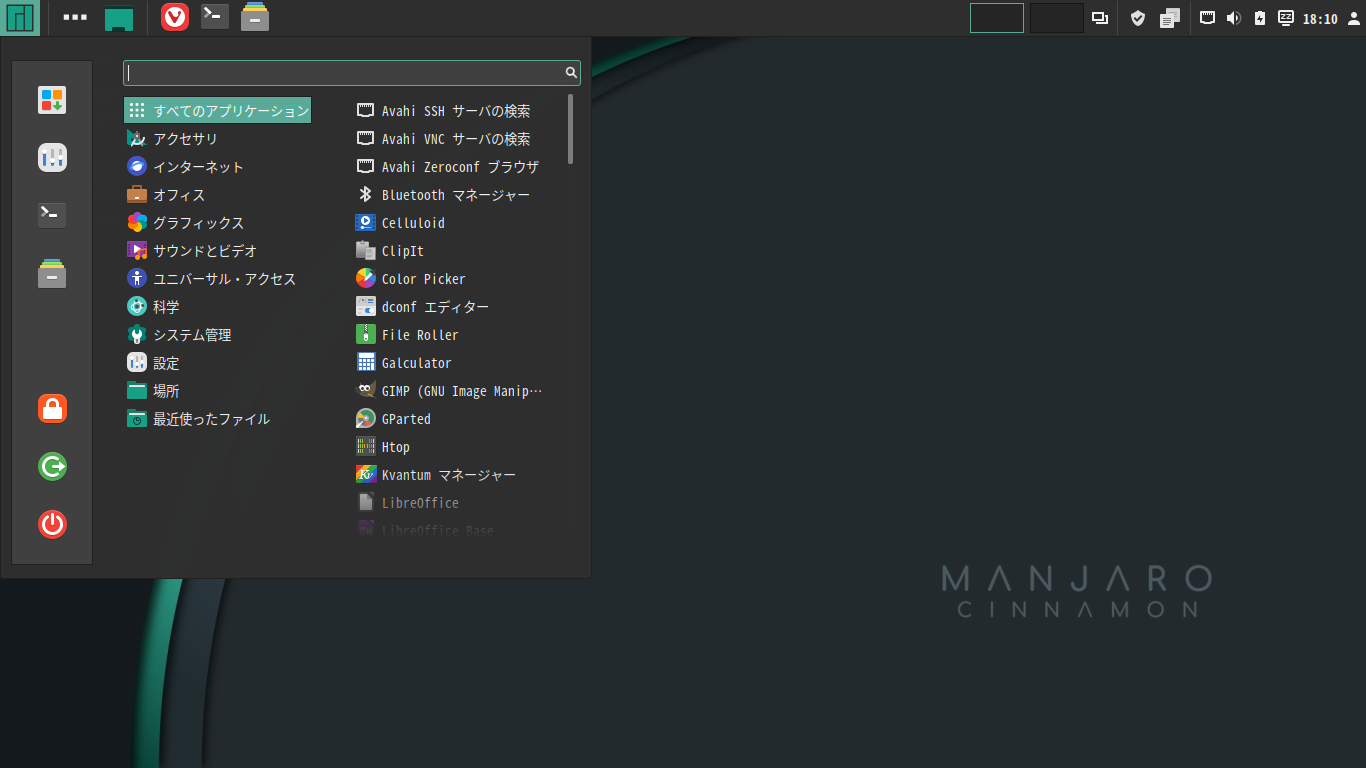This screenshot has width=1366, height=768.
Task: Open the red power-off button in sidebar
Action: tap(52, 524)
